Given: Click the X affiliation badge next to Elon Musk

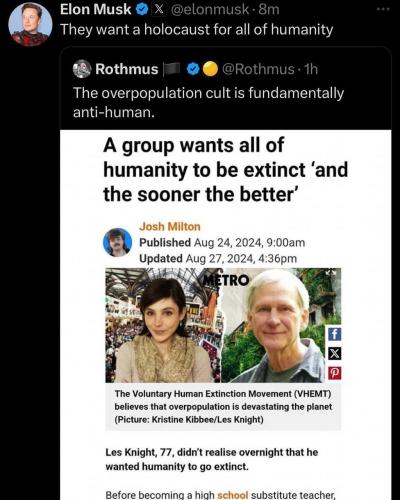Looking at the screenshot, I should pos(159,10).
